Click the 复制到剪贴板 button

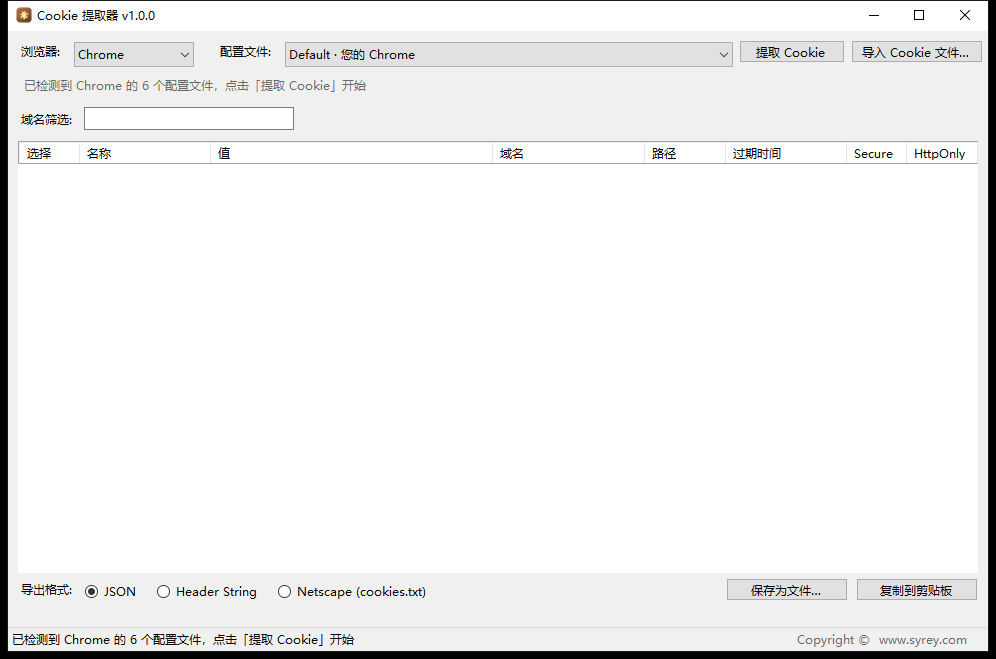[x=916, y=590]
